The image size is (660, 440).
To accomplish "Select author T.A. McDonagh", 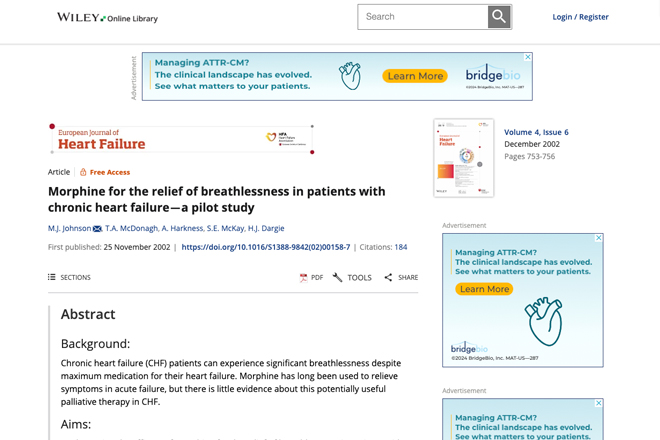I will tap(131, 228).
